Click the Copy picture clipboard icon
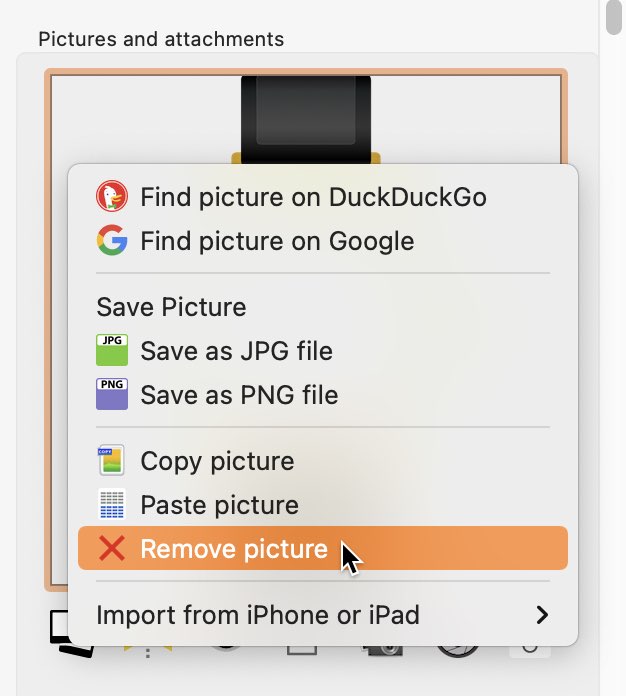The image size is (626, 696). click(111, 460)
